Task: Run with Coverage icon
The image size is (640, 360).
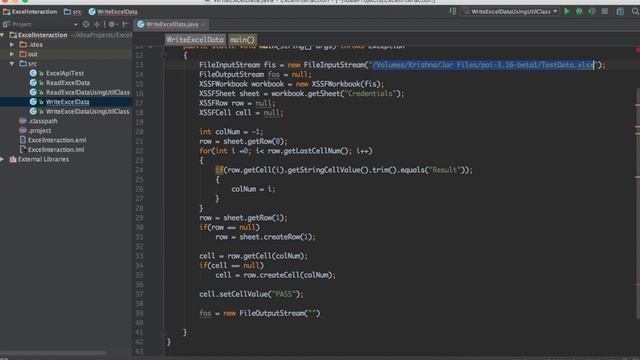Action: click(591, 11)
